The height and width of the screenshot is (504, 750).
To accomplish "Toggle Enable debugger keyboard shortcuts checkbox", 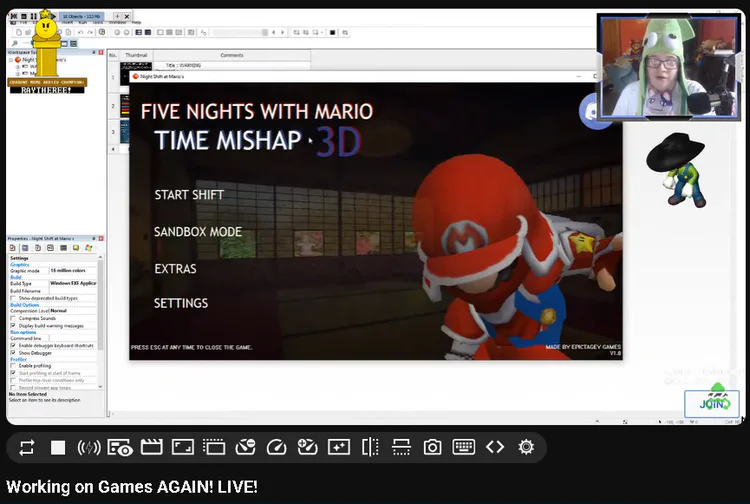I will tap(13, 345).
